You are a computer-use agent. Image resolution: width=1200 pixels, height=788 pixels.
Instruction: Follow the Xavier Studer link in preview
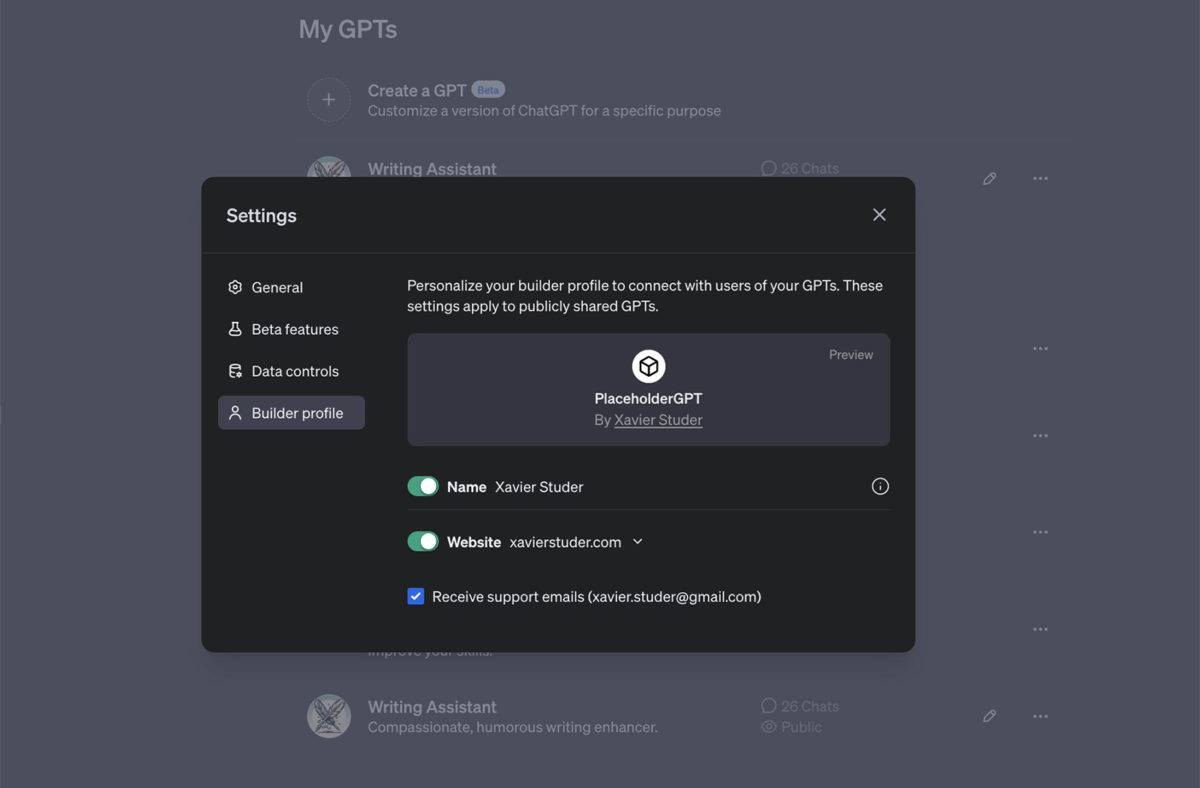click(658, 420)
